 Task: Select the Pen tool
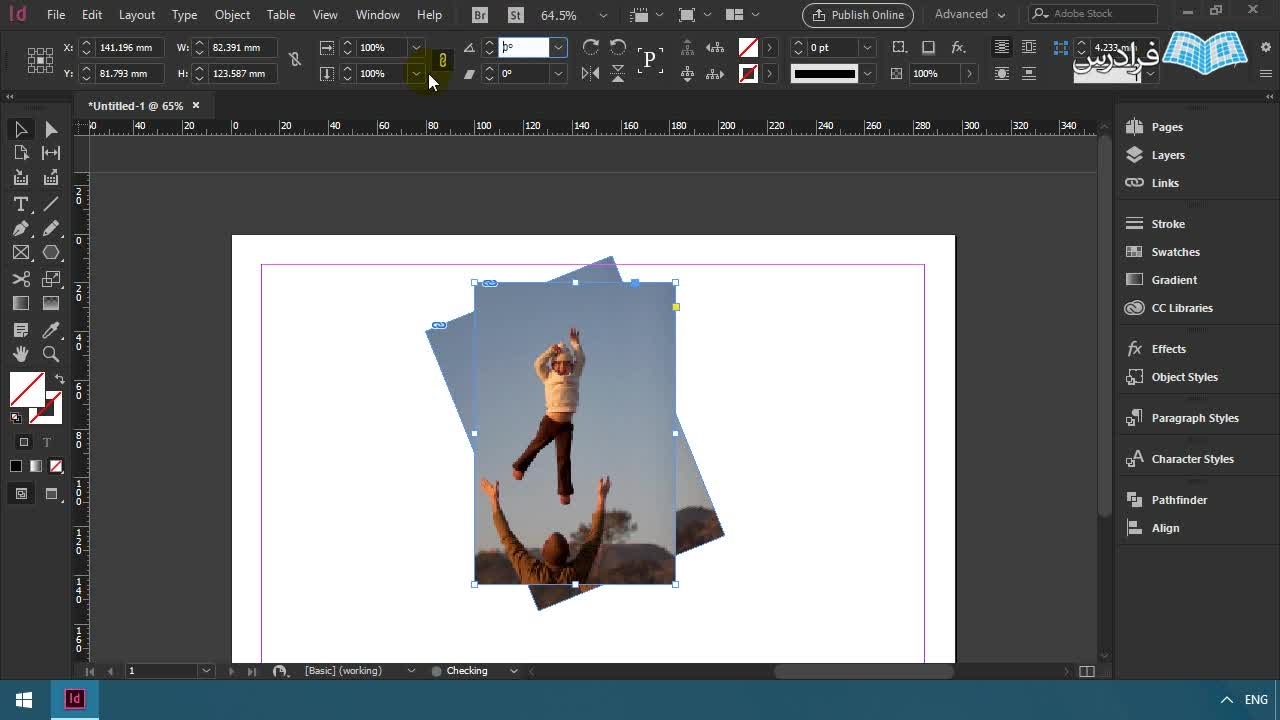(x=20, y=229)
